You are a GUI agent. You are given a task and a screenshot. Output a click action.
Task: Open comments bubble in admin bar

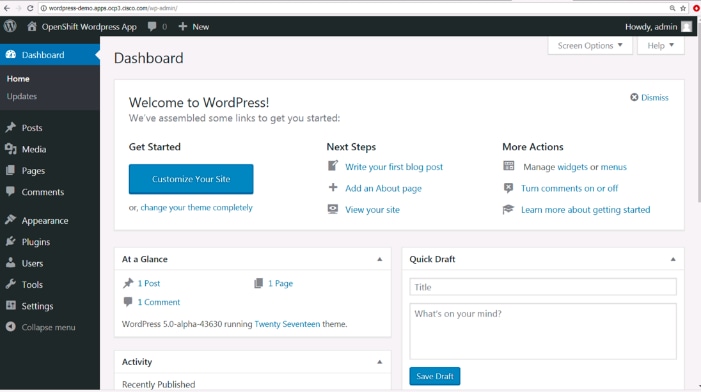152,26
